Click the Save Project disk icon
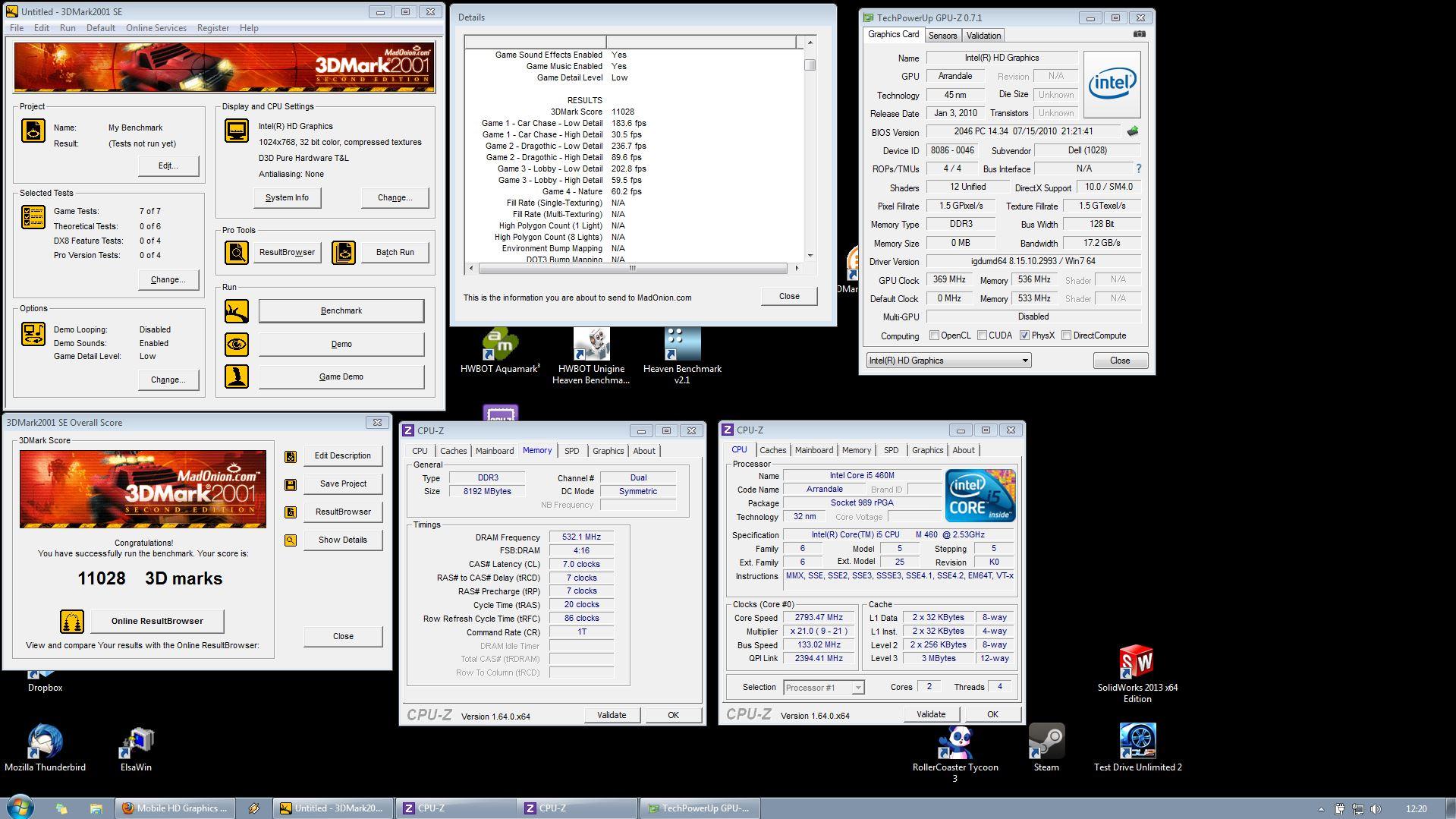Screen dimensions: 1456x819 click(x=290, y=484)
